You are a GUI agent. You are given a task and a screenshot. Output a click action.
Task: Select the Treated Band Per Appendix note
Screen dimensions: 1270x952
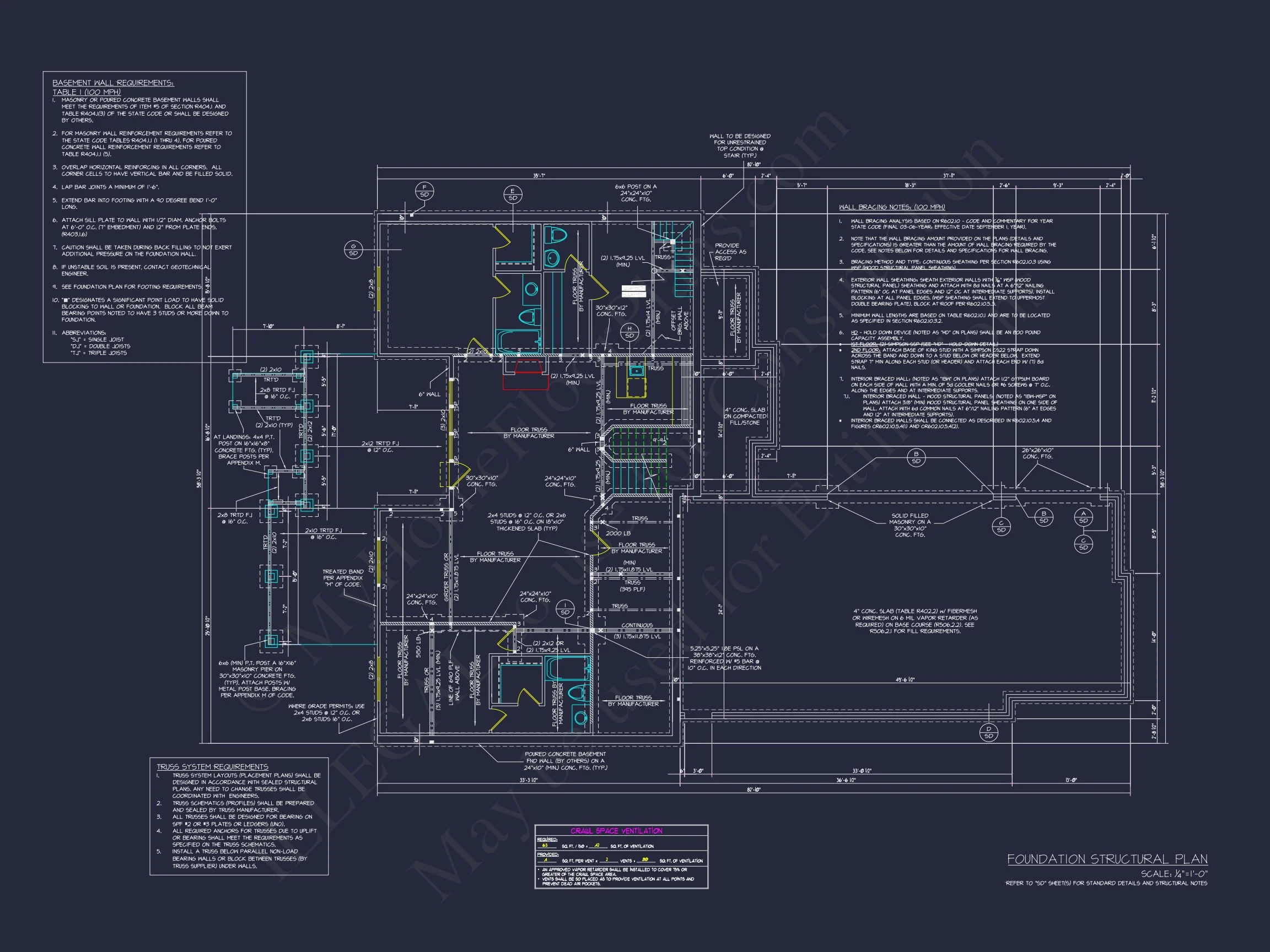343,578
